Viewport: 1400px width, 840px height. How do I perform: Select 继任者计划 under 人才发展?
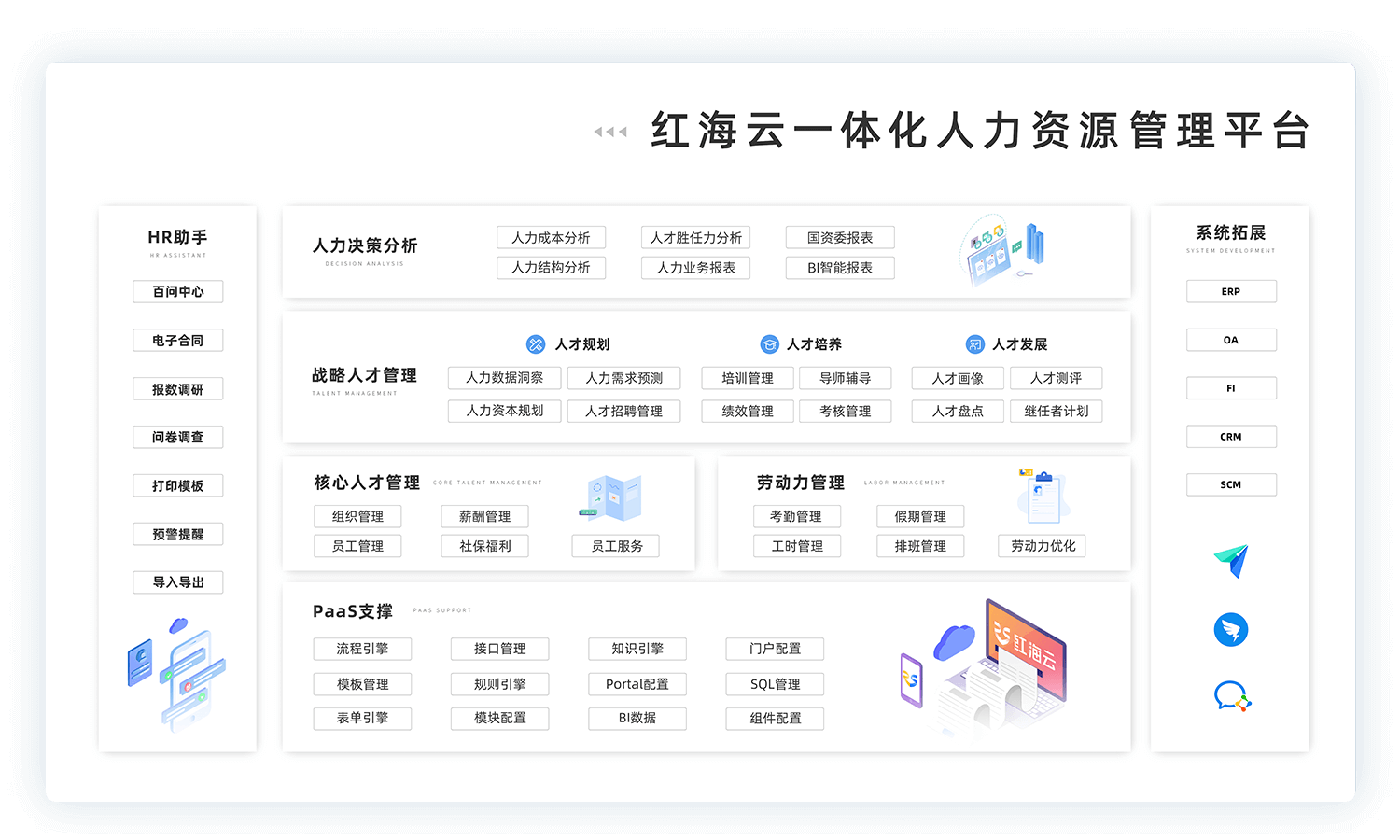pos(1056,412)
